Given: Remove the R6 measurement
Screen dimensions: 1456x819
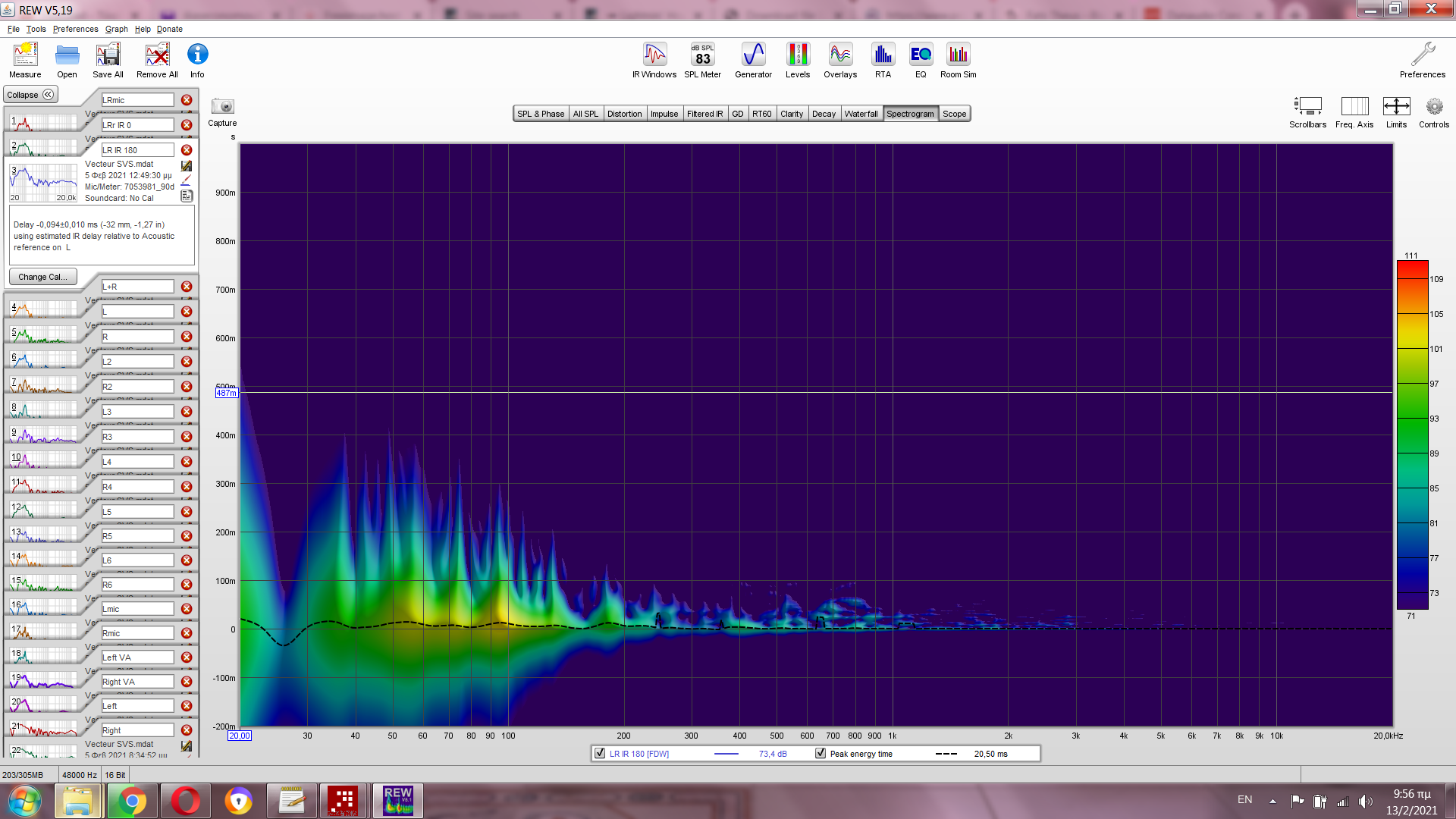Looking at the screenshot, I should click(x=187, y=585).
